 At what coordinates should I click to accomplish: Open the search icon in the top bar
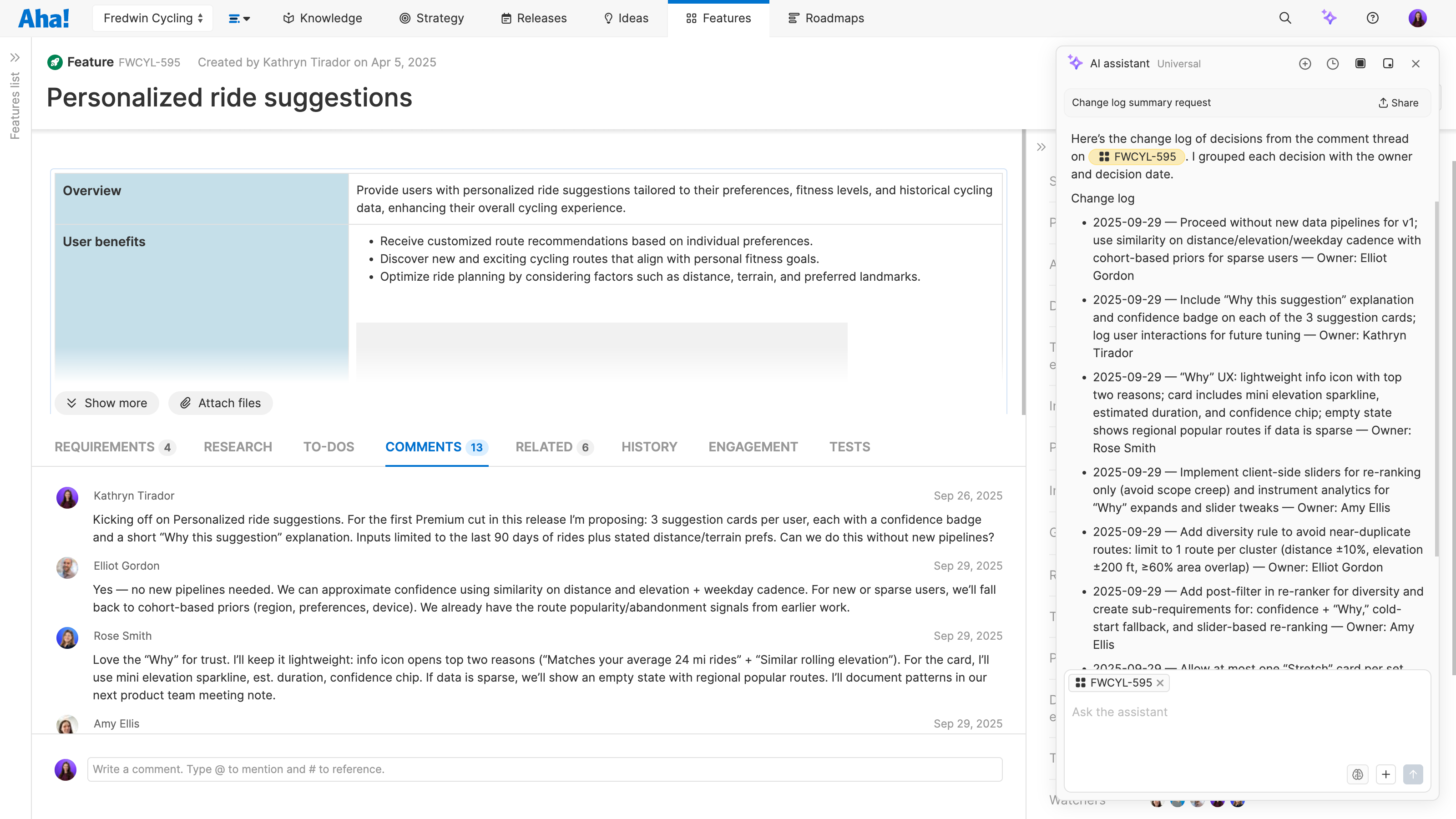click(1285, 18)
